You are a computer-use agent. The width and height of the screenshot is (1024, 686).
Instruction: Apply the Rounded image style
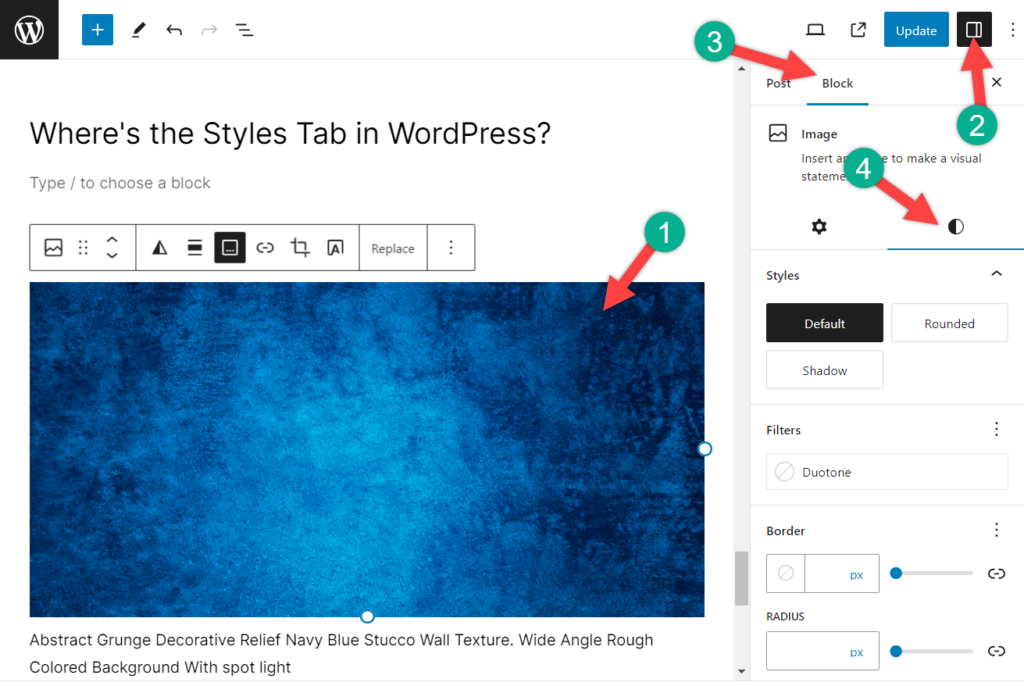click(x=948, y=322)
